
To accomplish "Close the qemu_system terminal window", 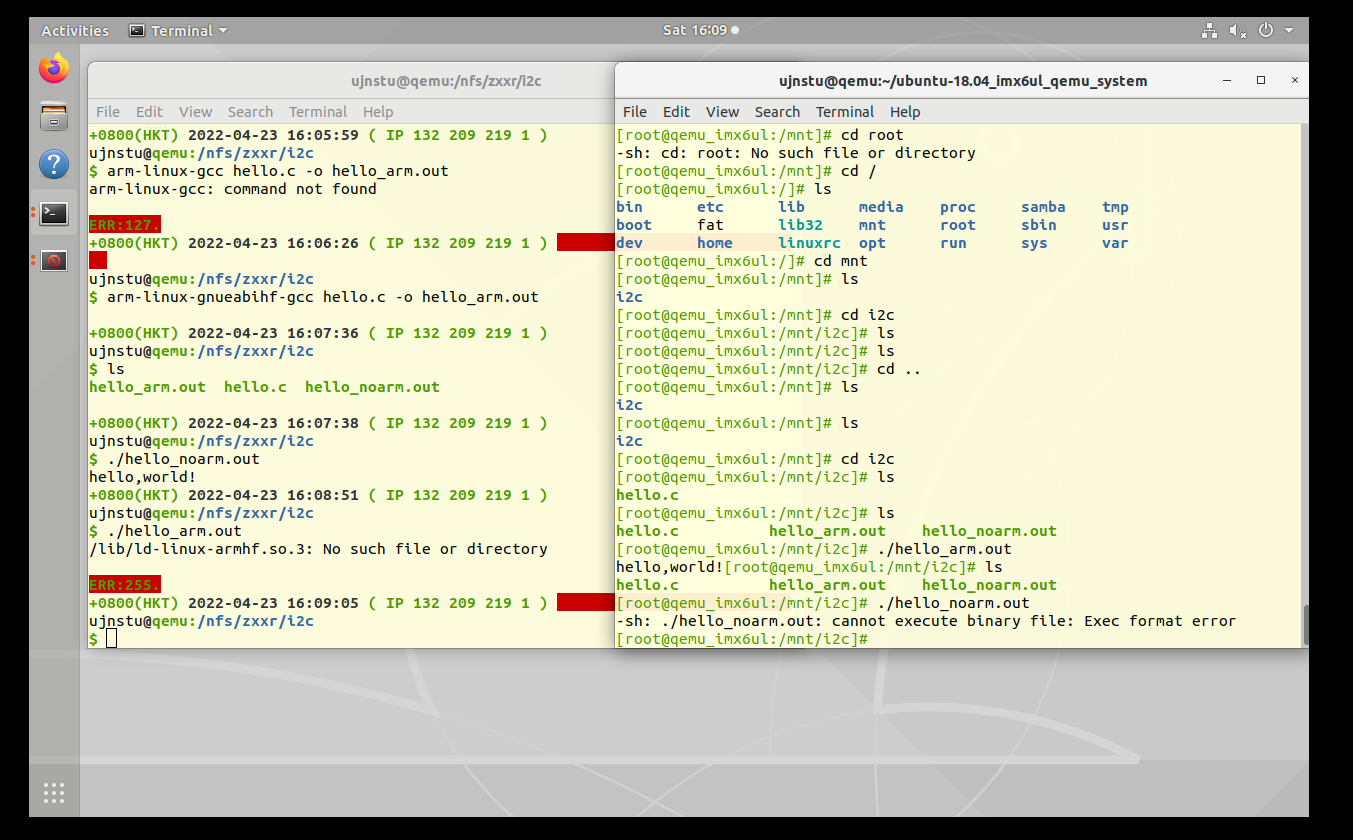I will tap(1295, 80).
